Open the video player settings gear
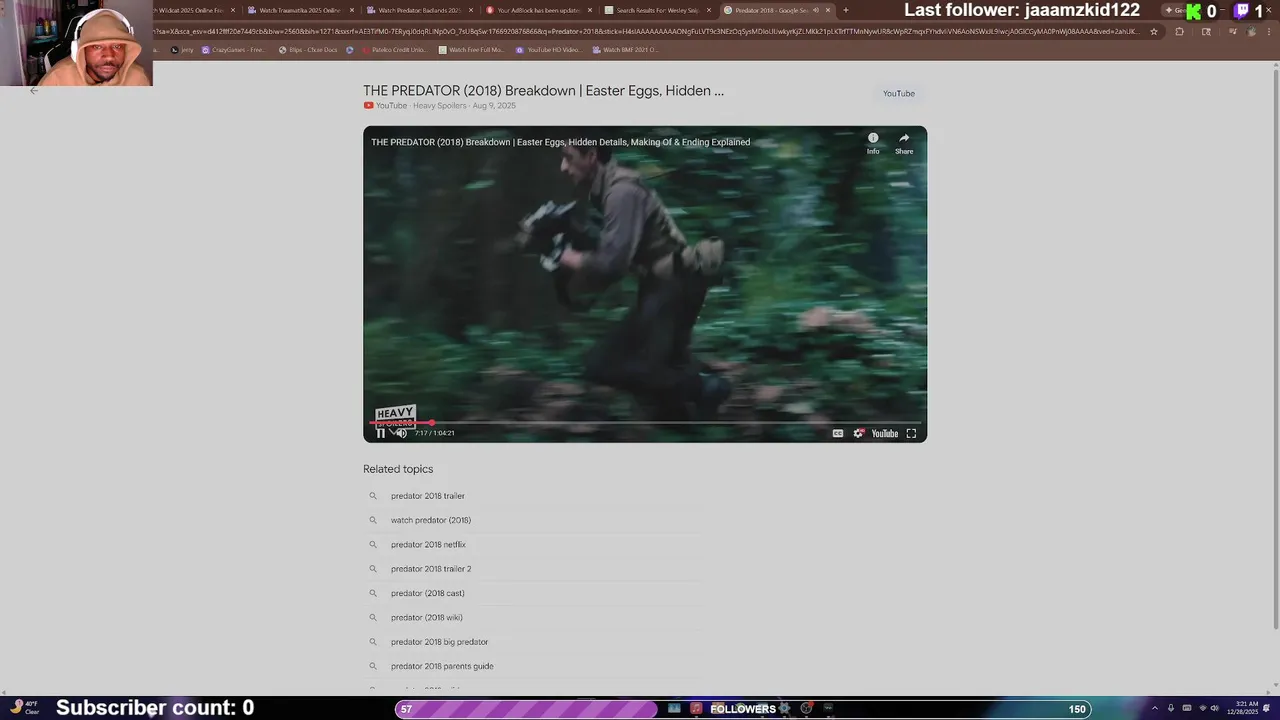 (858, 433)
